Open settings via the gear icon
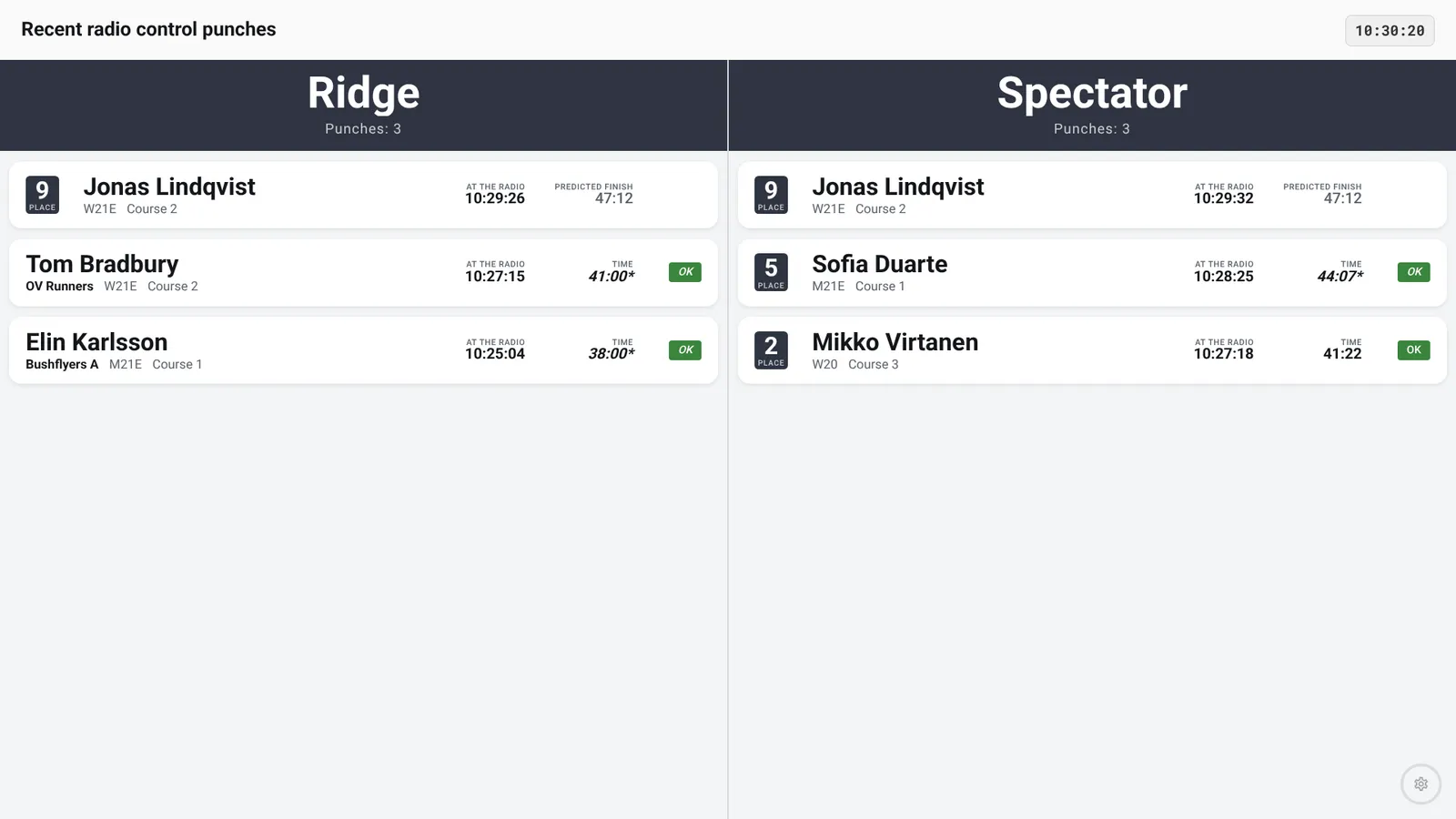The width and height of the screenshot is (1456, 819). click(1421, 784)
